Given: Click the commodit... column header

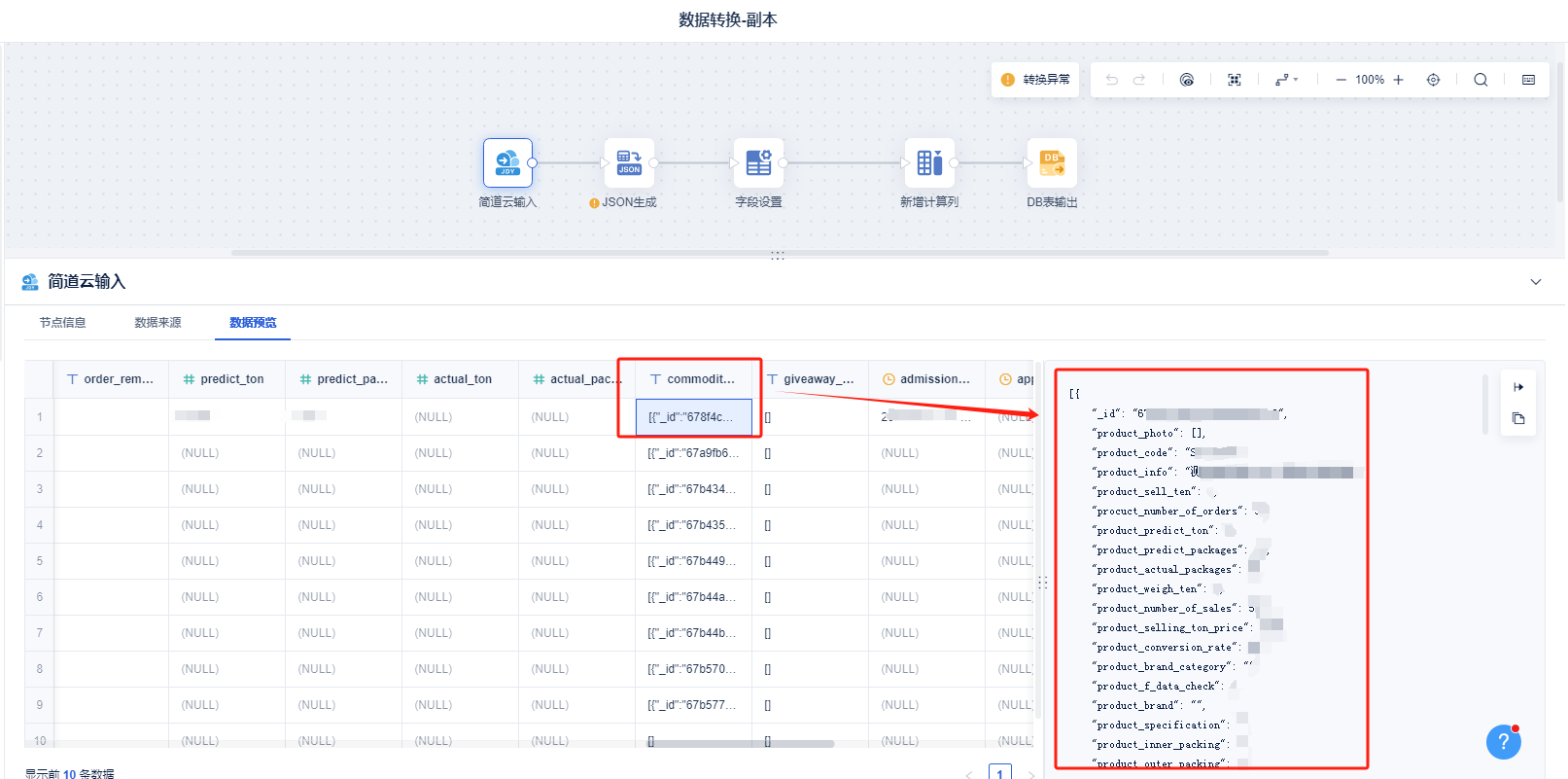Looking at the screenshot, I should (693, 379).
